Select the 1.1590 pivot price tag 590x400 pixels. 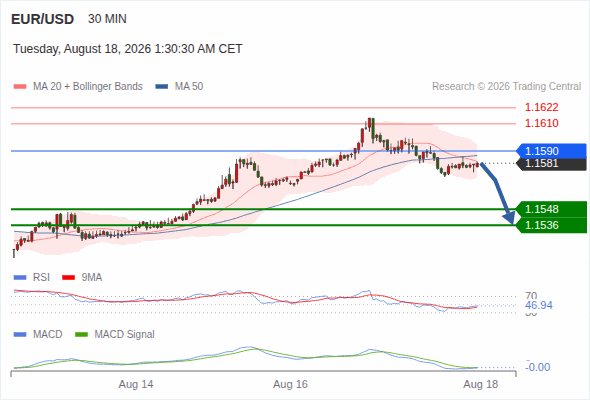[551, 151]
